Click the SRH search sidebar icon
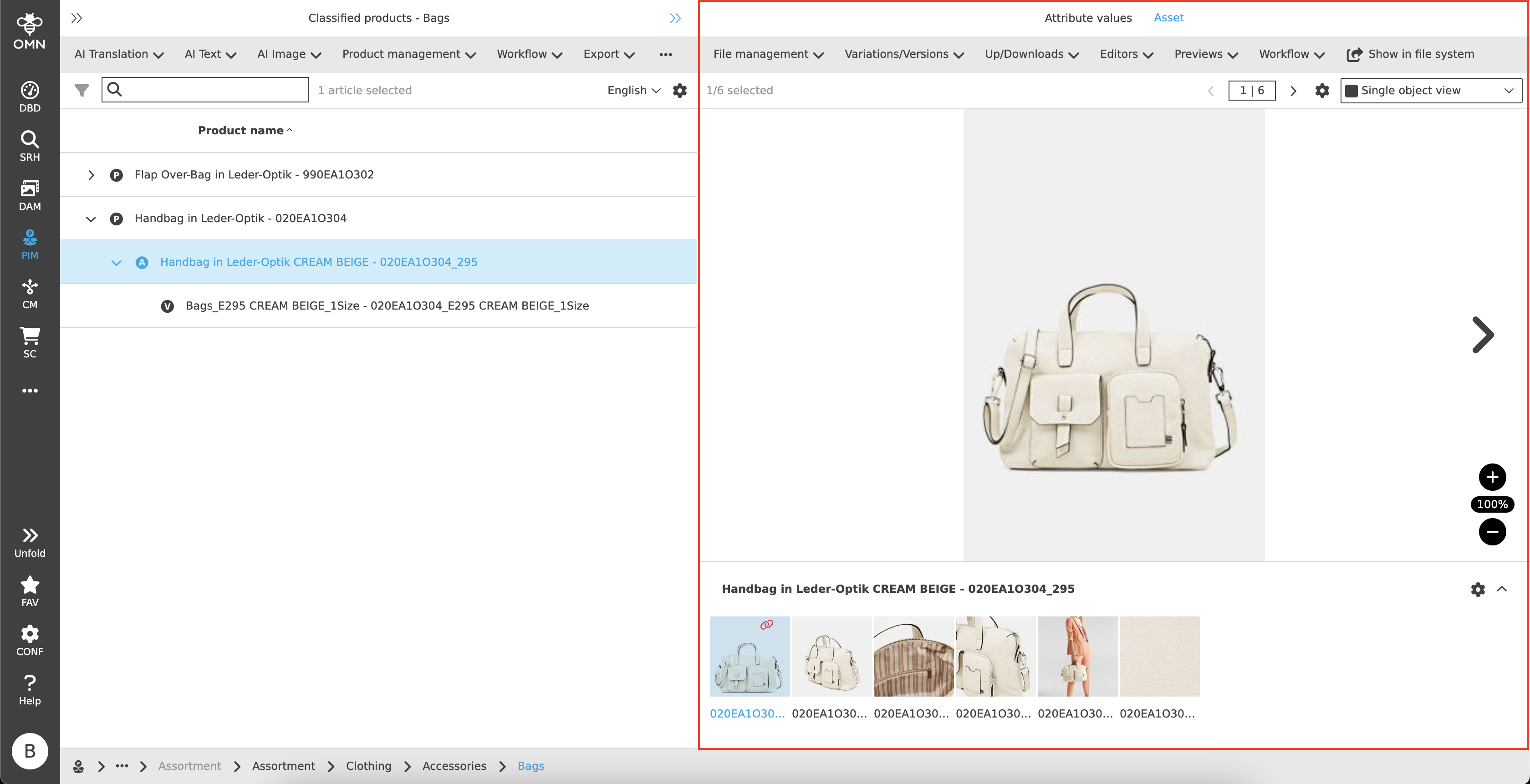Screen dimensions: 1530x784 point(30,146)
